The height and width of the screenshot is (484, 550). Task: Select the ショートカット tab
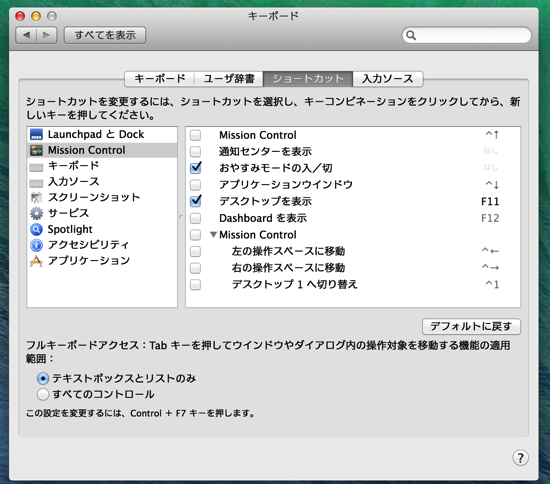308,79
